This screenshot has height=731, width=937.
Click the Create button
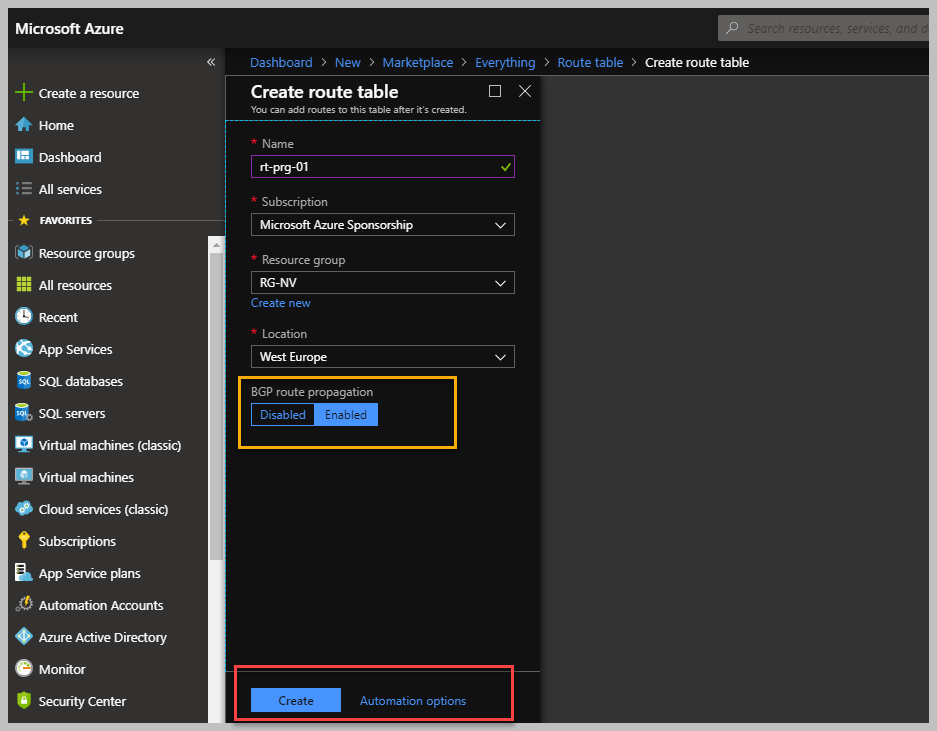pos(296,700)
